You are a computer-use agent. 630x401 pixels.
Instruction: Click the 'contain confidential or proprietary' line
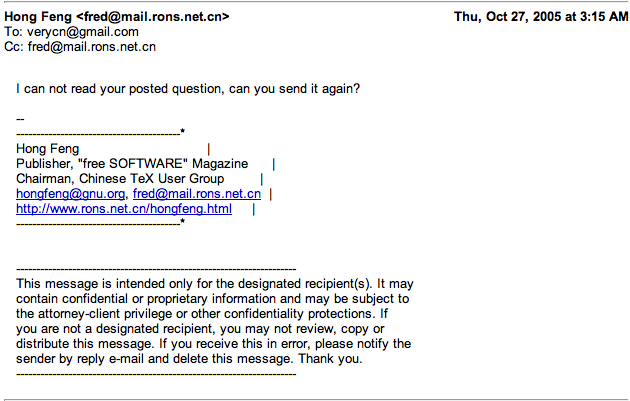[213, 299]
